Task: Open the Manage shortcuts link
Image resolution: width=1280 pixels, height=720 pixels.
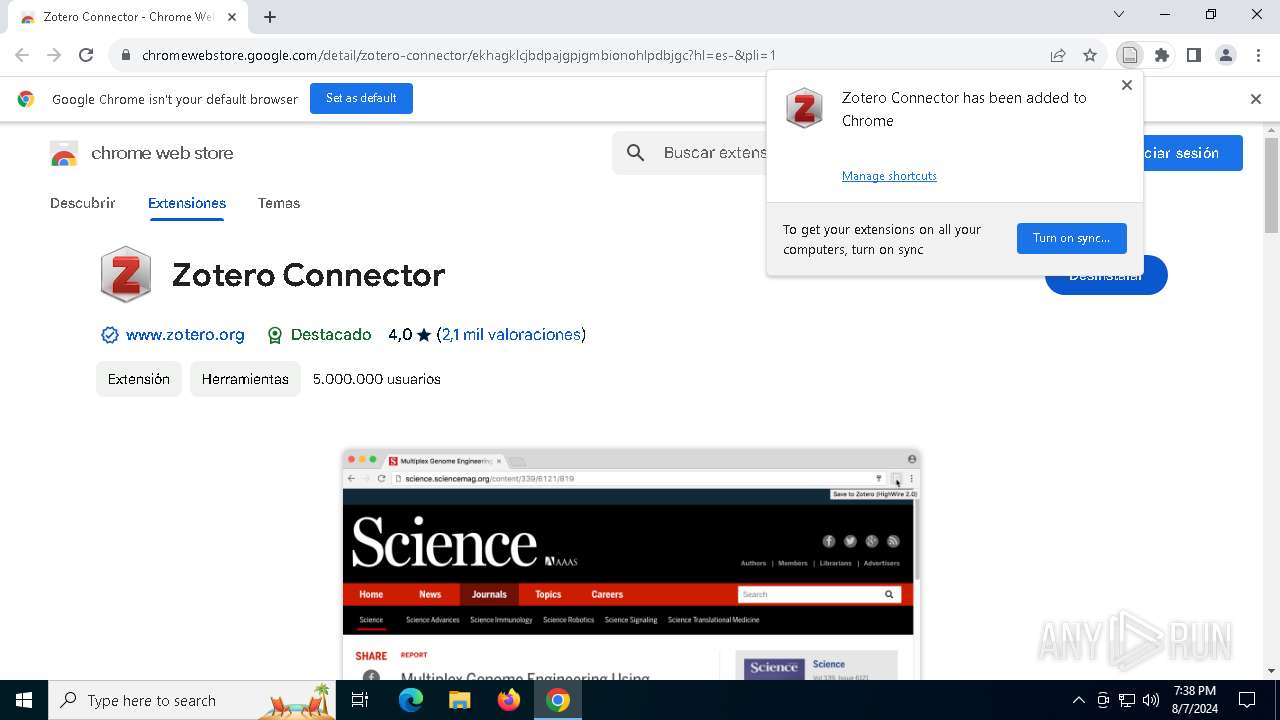Action: pyautogui.click(x=889, y=176)
